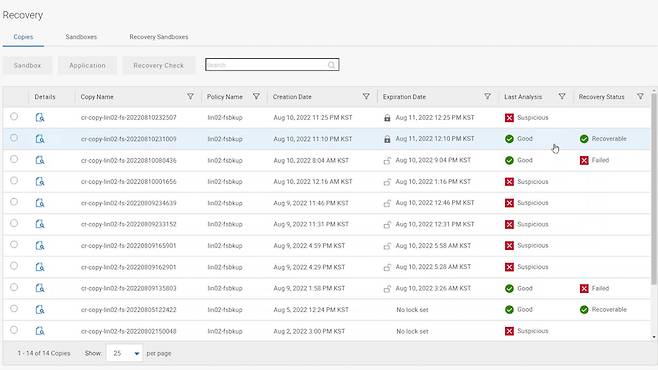This screenshot has height=370, width=658.
Task: Click the '1 - 14 of 14 Copies' text
Action: pos(44,354)
